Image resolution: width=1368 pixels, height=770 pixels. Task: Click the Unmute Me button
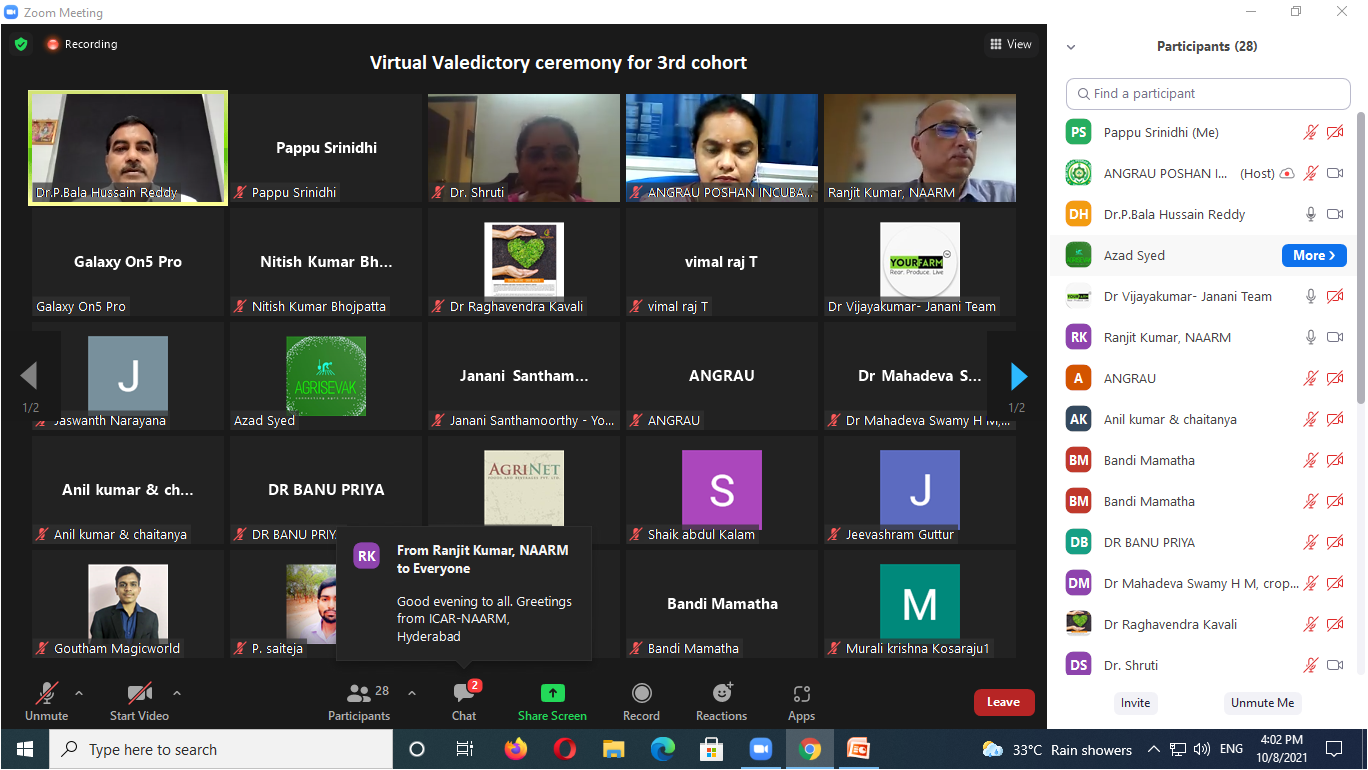click(x=1262, y=703)
